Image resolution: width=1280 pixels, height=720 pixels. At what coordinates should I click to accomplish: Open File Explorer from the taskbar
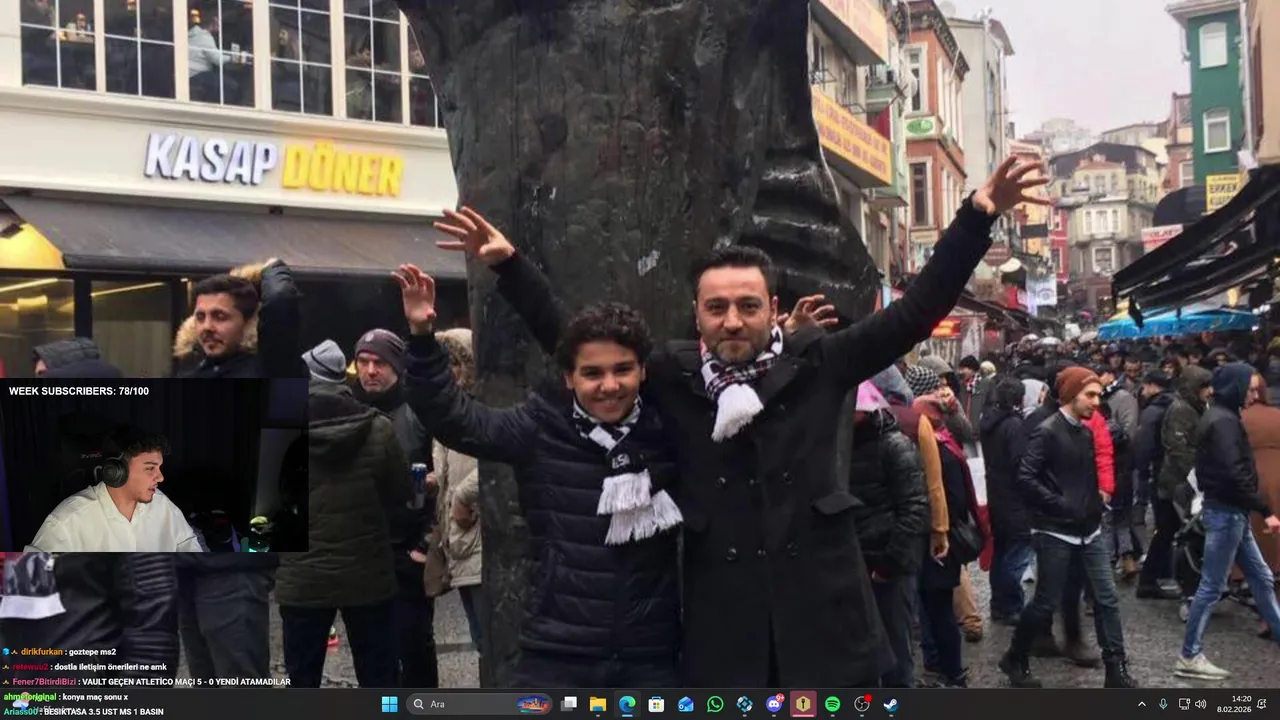598,704
